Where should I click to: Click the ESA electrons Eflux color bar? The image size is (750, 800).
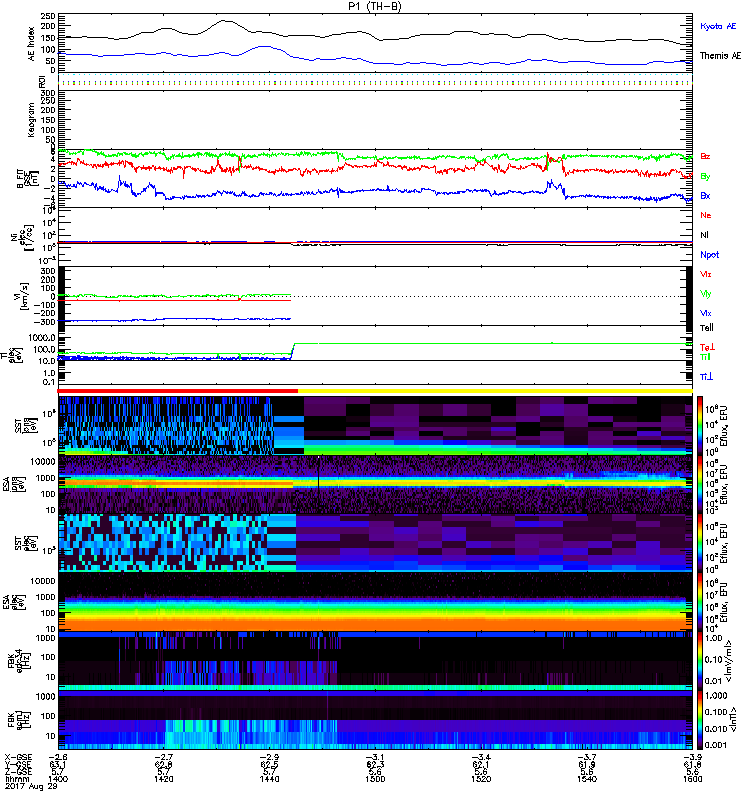pyautogui.click(x=700, y=602)
